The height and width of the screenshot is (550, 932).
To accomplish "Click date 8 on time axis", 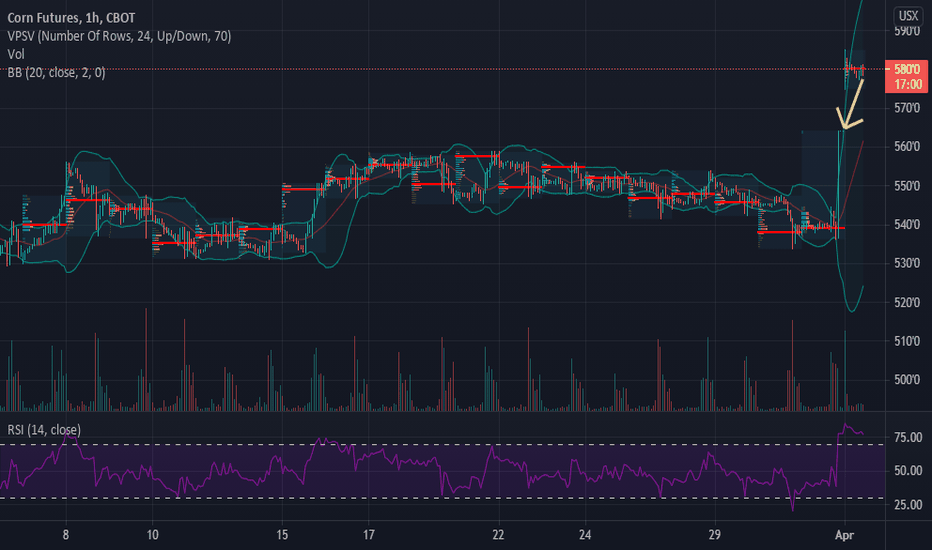I will 65,535.
